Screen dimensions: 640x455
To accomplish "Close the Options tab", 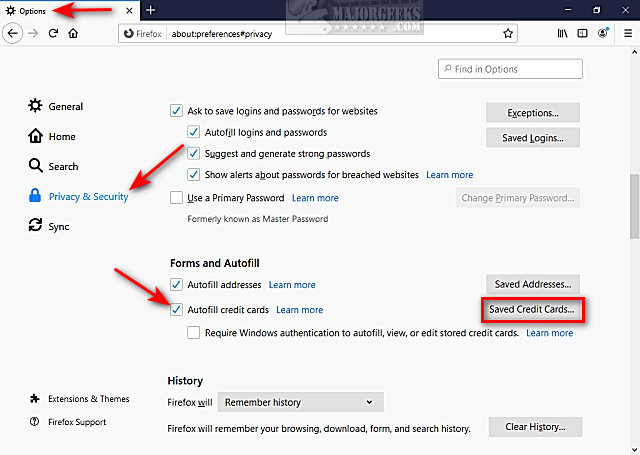I will pos(129,11).
